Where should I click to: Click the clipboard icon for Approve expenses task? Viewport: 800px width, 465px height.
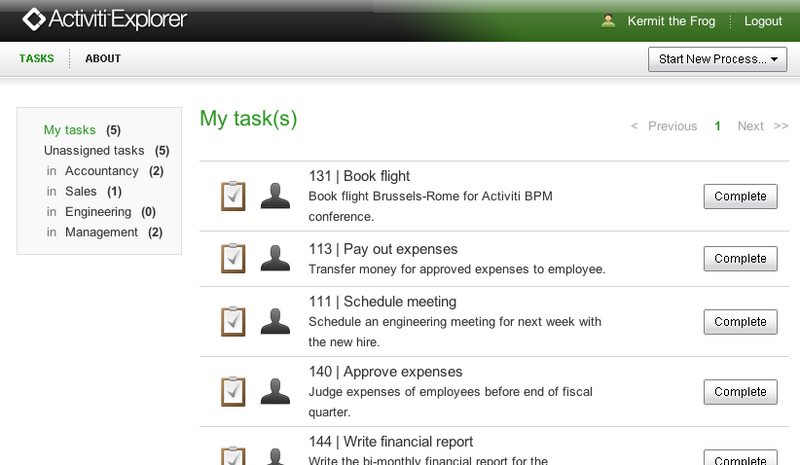233,391
